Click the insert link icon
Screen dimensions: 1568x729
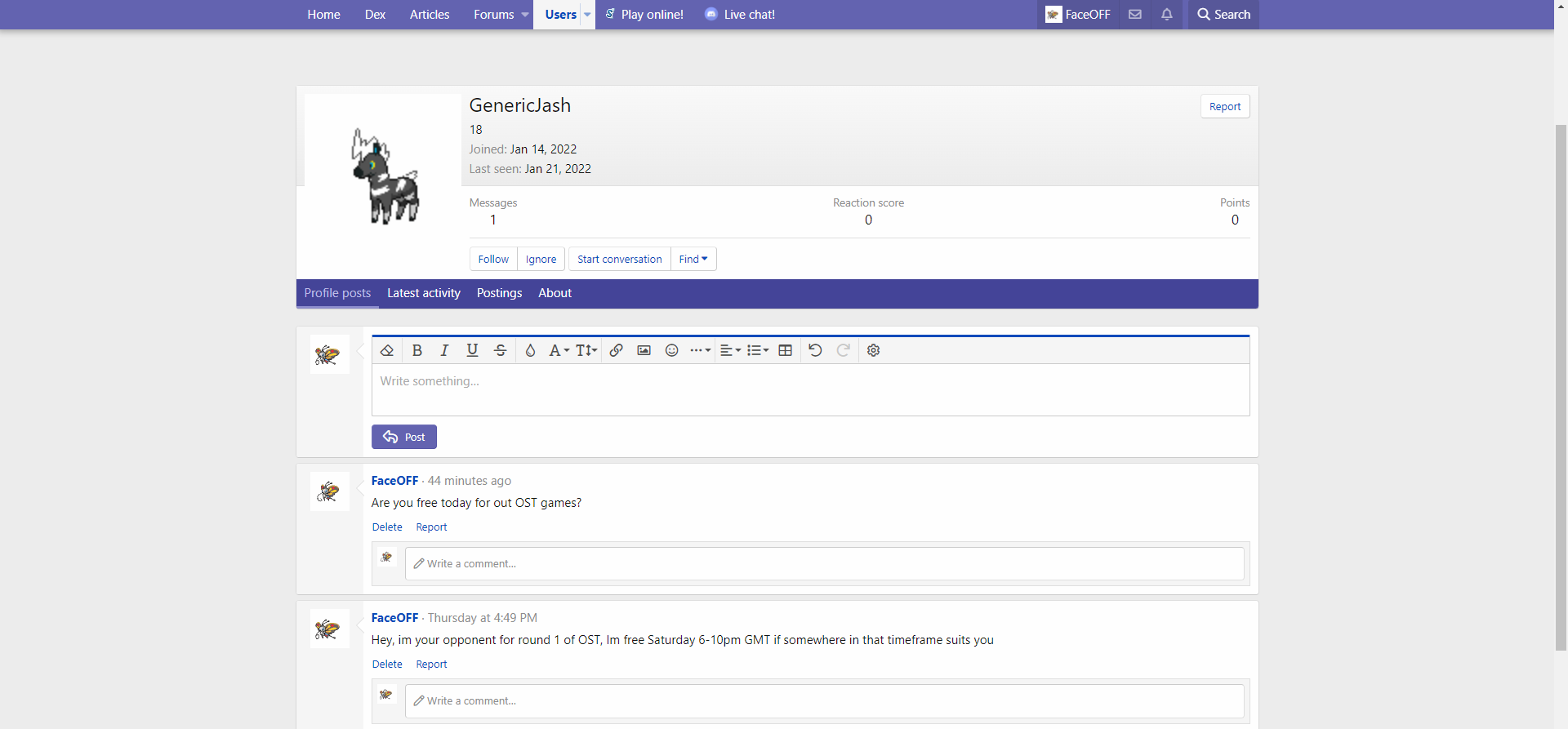617,350
